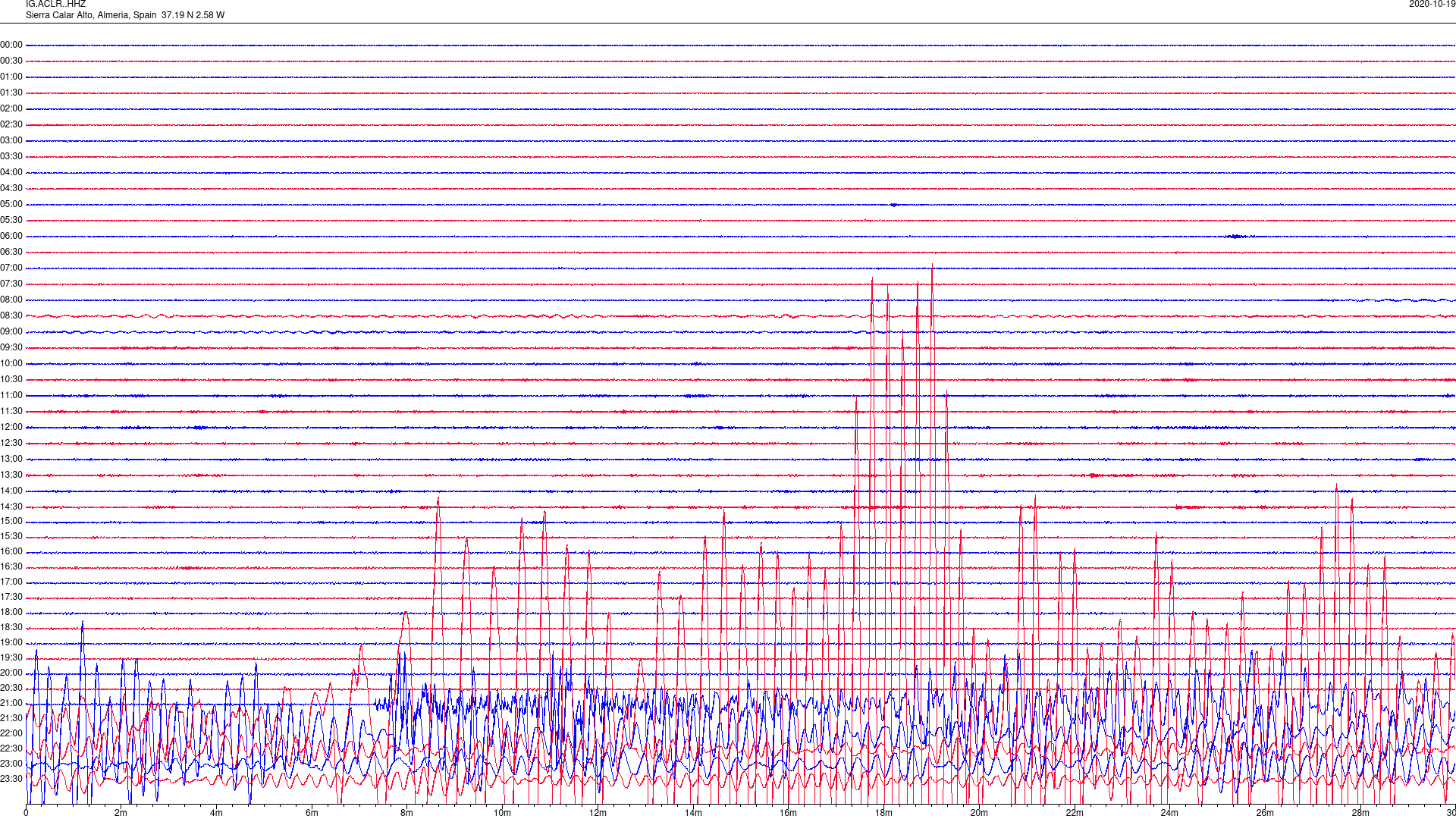
Task: Select the 06:00 time row label
Action: click(x=11, y=236)
